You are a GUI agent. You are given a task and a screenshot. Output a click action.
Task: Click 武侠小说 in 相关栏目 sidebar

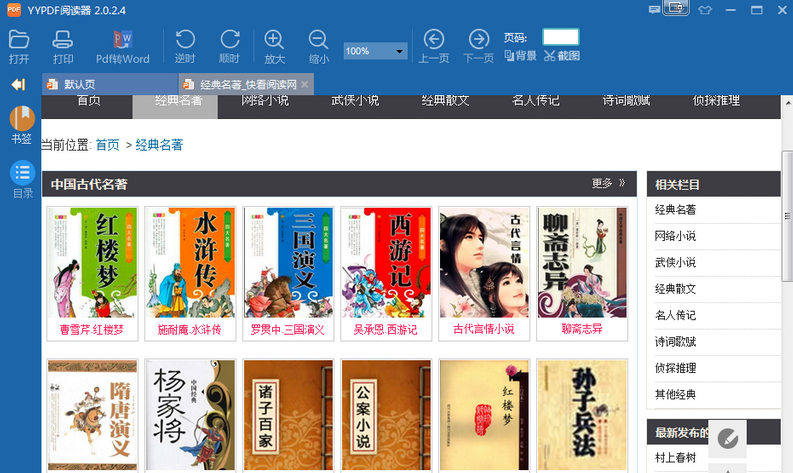(x=676, y=263)
